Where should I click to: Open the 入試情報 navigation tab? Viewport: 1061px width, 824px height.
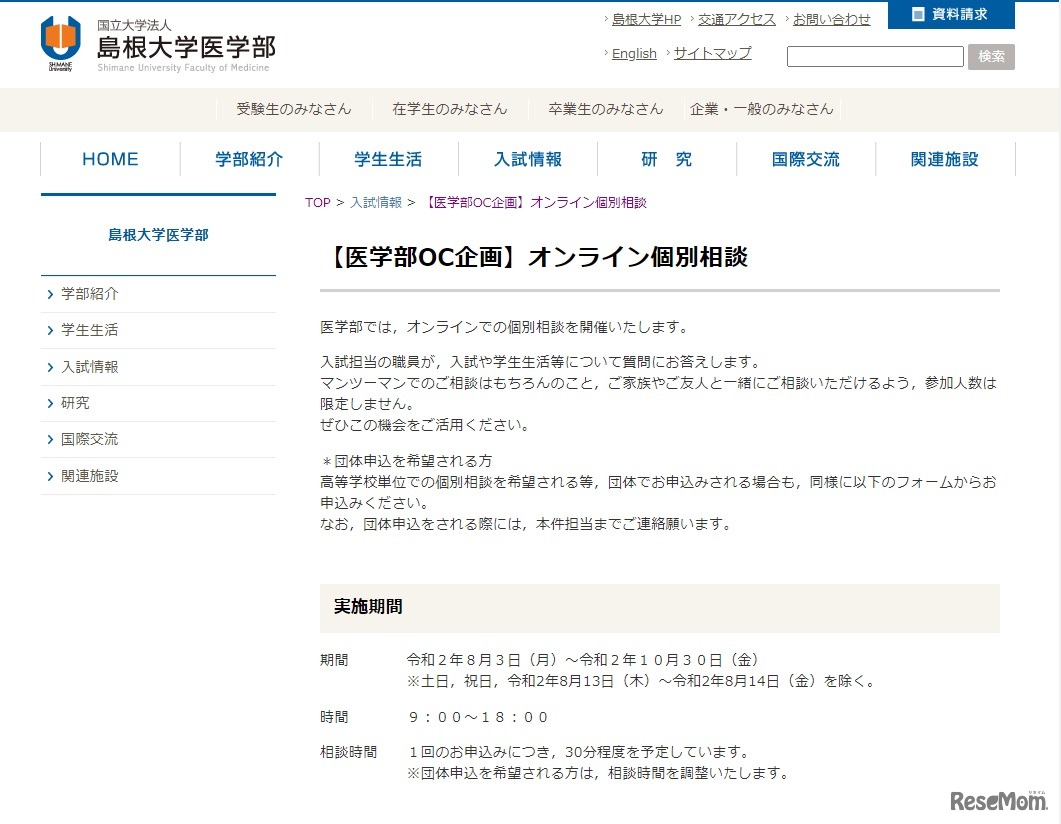(527, 158)
